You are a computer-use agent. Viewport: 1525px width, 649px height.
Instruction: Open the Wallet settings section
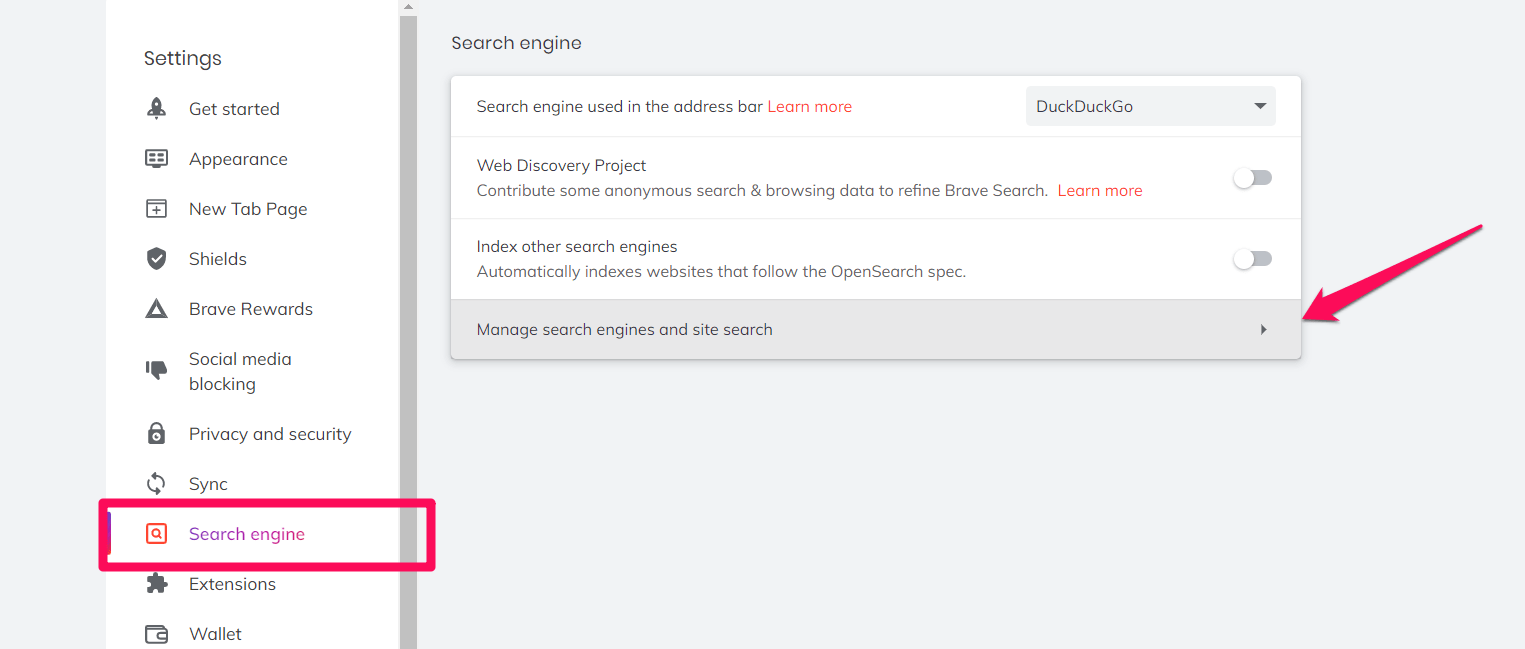click(215, 634)
